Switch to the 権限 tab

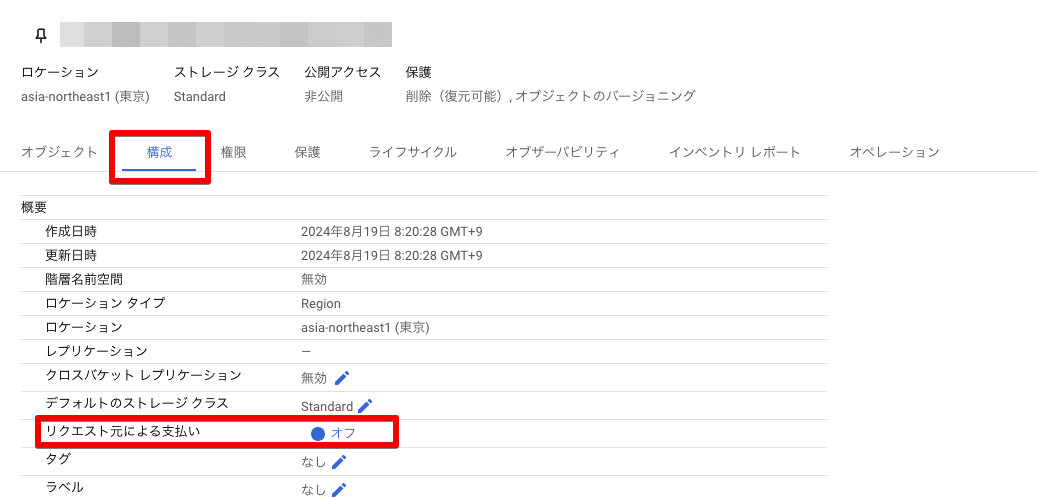[233, 152]
